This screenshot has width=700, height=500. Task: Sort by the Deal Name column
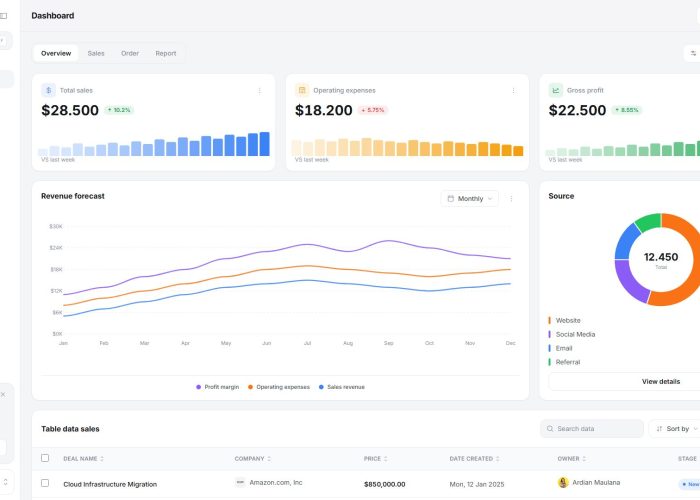[x=83, y=458]
